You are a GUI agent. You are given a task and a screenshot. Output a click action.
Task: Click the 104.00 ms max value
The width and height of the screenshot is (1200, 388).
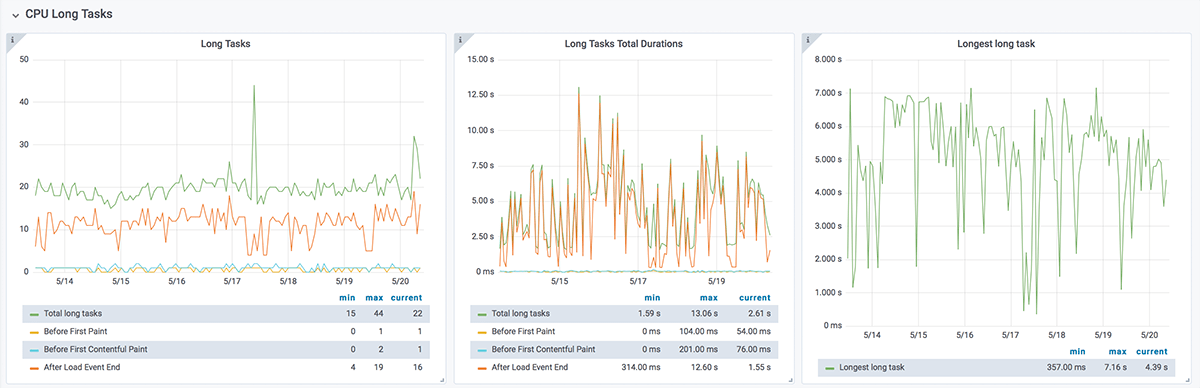tap(698, 331)
